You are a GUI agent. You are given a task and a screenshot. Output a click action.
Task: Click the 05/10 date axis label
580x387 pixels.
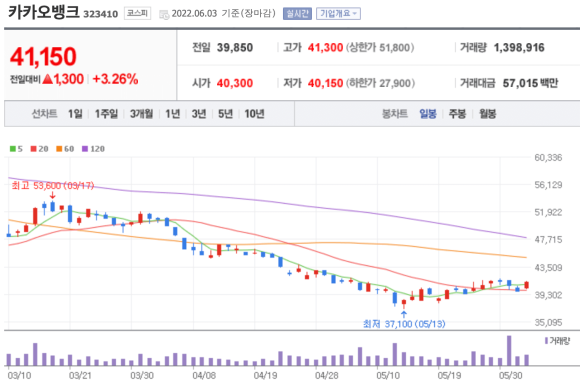tap(388, 376)
